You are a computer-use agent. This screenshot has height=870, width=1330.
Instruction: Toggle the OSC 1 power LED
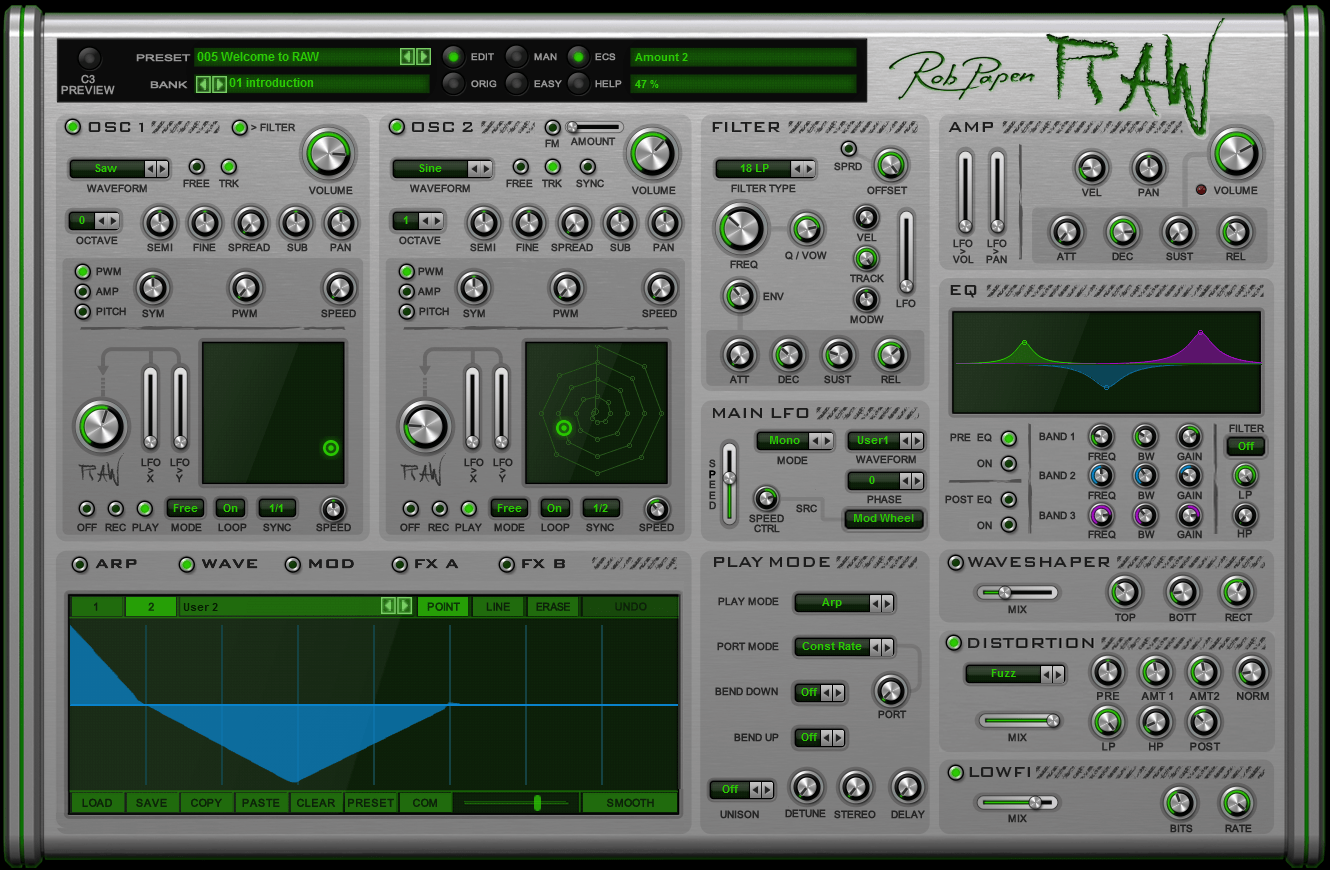pyautogui.click(x=73, y=127)
